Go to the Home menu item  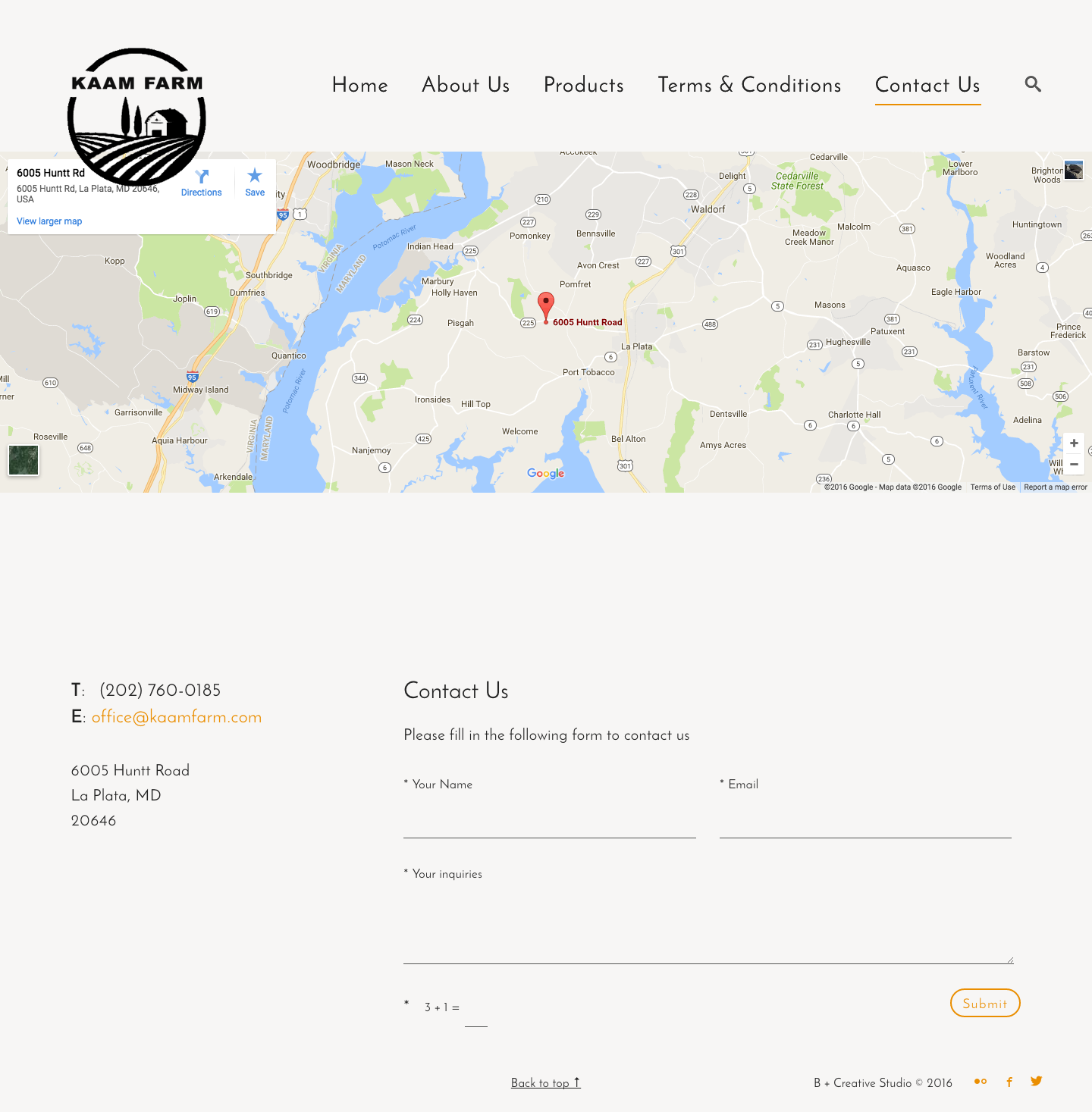tap(360, 85)
